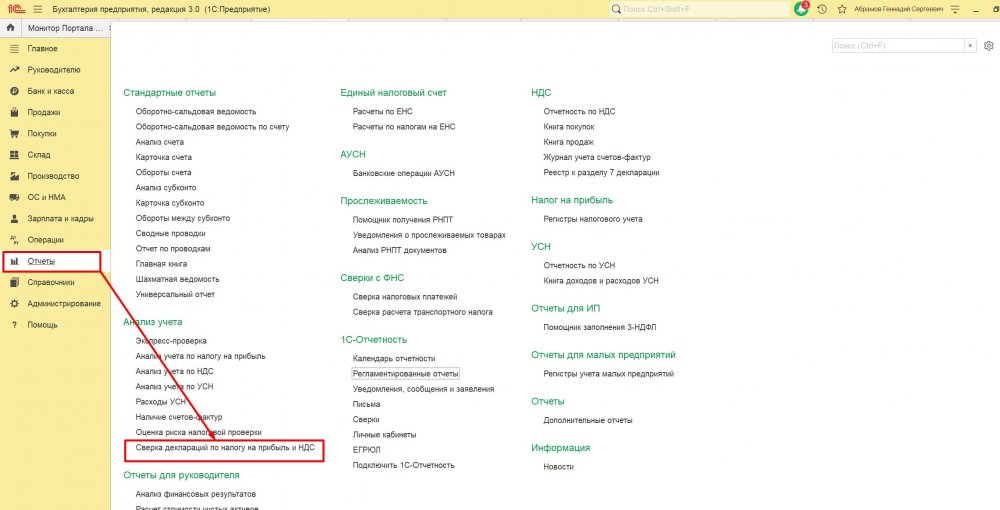Open user Абрамов Геннадий Сергеевич
The width and height of the screenshot is (1000, 510).
coord(899,10)
